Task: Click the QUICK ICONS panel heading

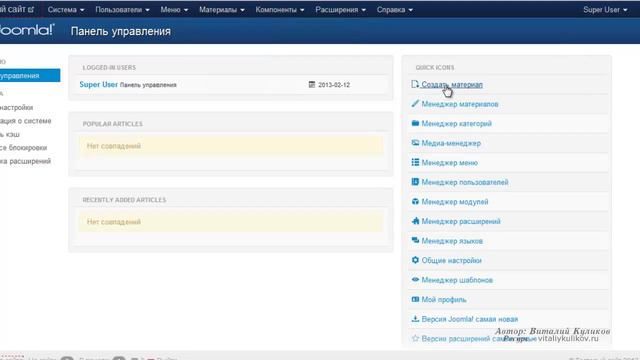Action: click(x=435, y=67)
